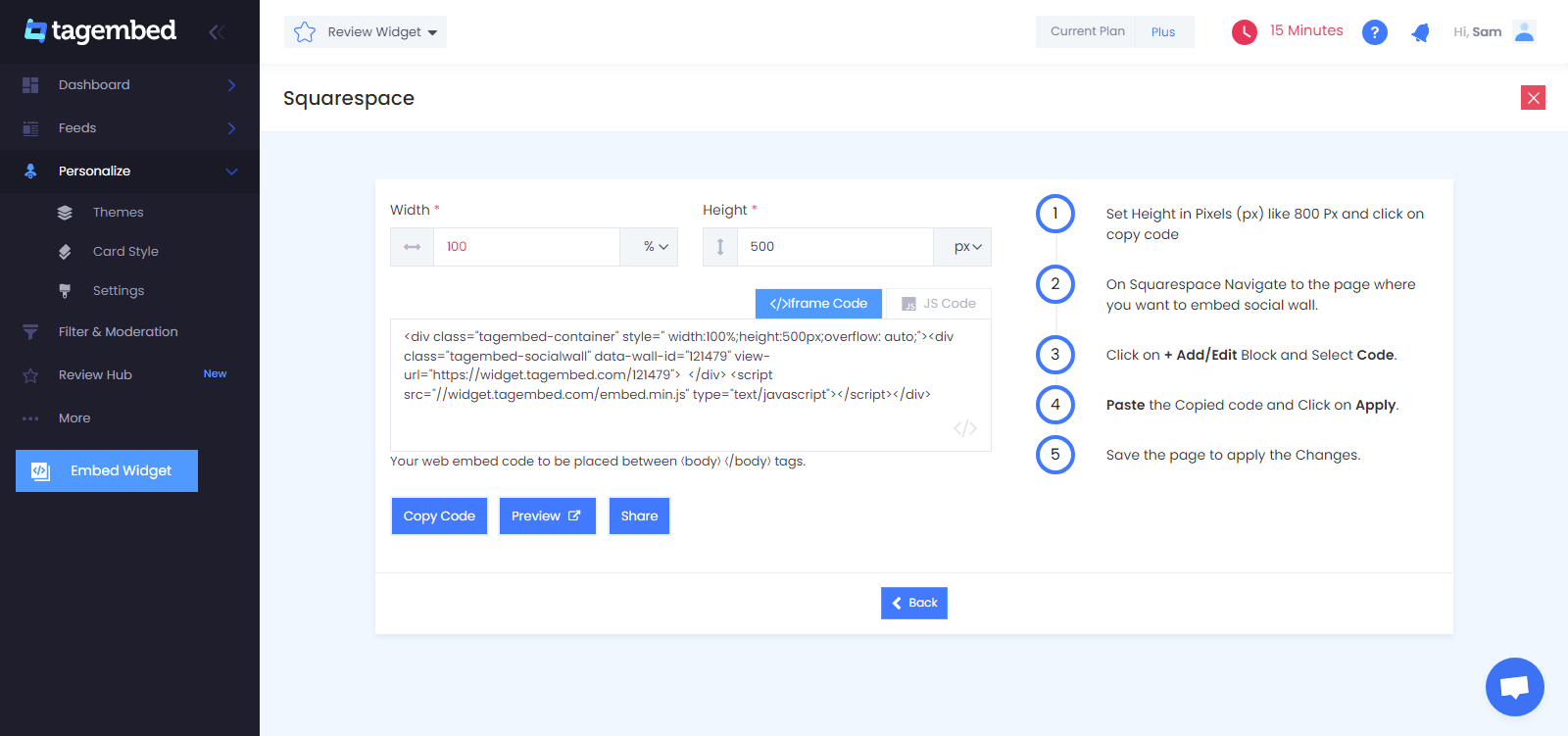Click the width horizontal arrows icon
Image resolution: width=1568 pixels, height=736 pixels.
[412, 247]
